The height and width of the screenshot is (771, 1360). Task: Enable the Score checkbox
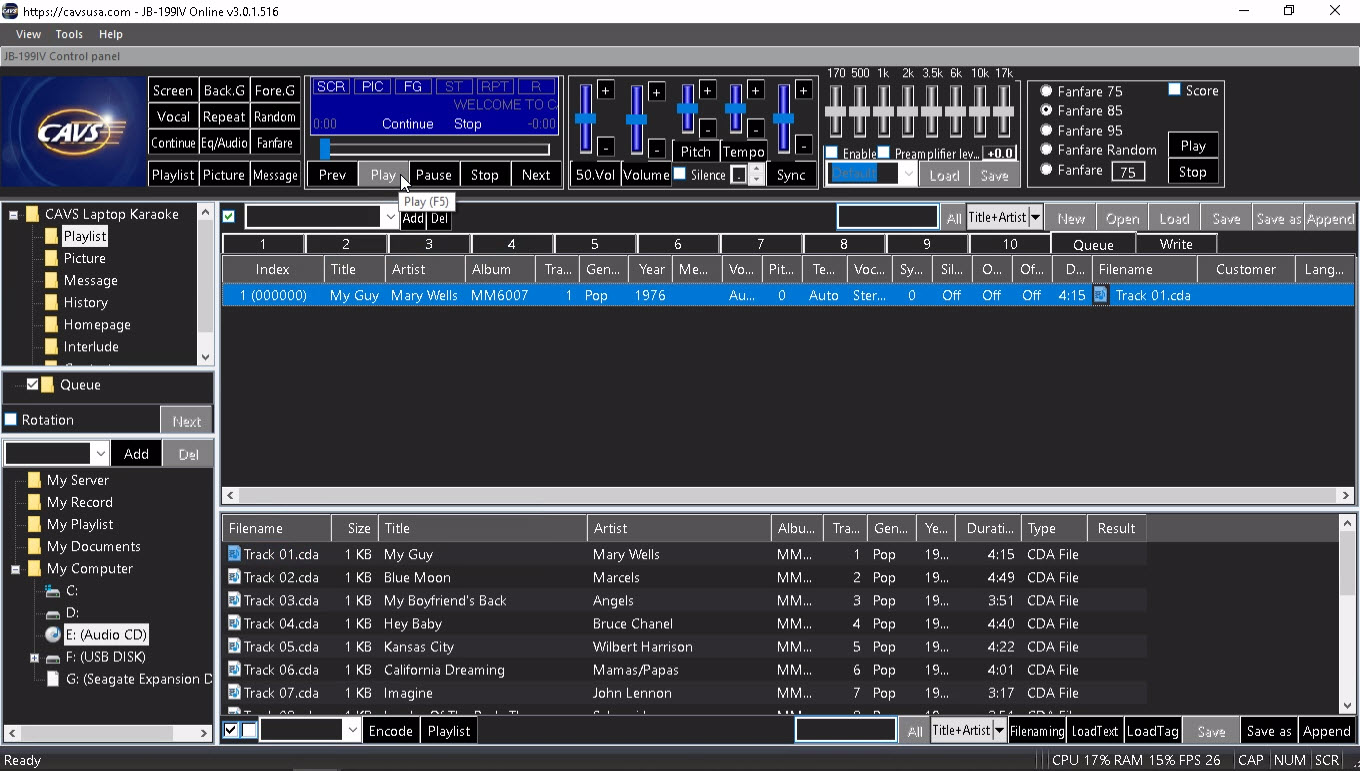[x=1175, y=90]
